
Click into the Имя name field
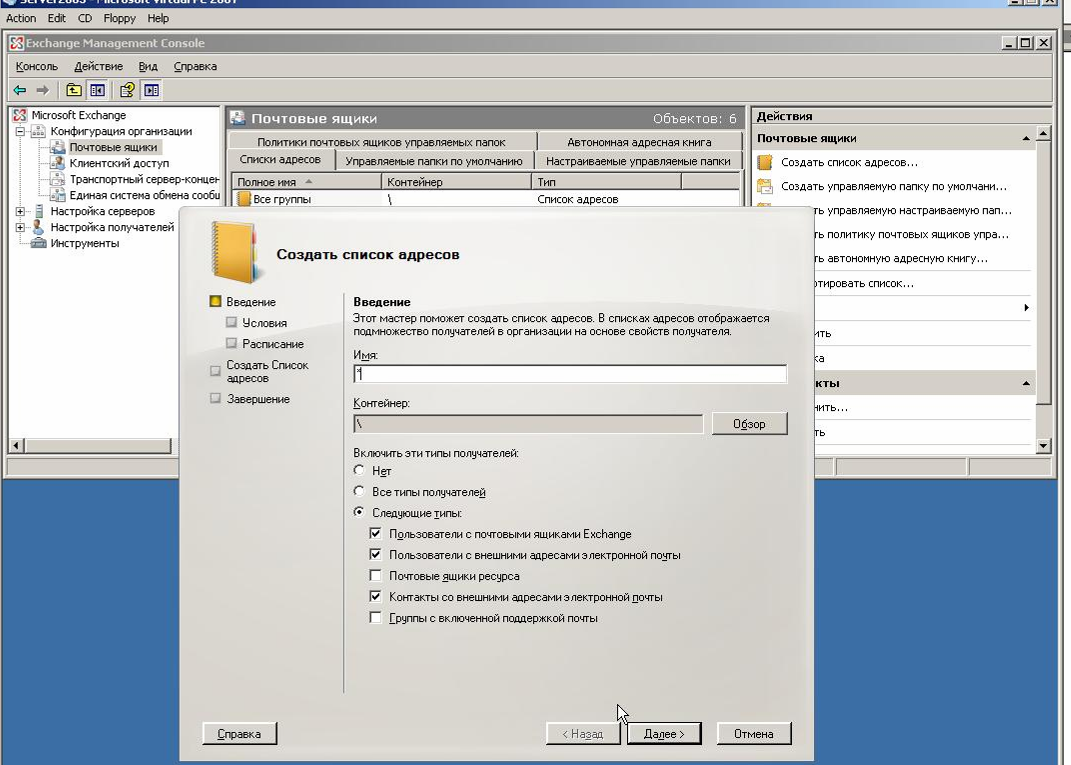(x=570, y=374)
